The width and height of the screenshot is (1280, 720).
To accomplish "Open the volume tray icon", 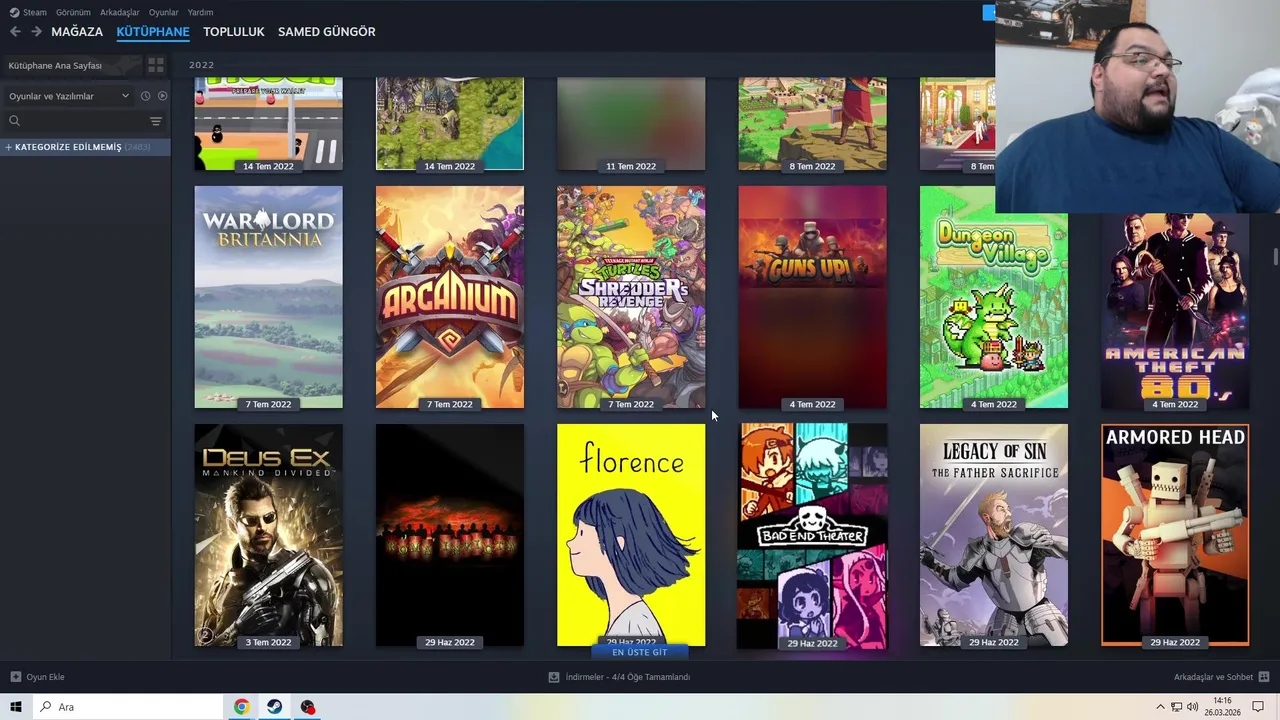I will point(1192,707).
